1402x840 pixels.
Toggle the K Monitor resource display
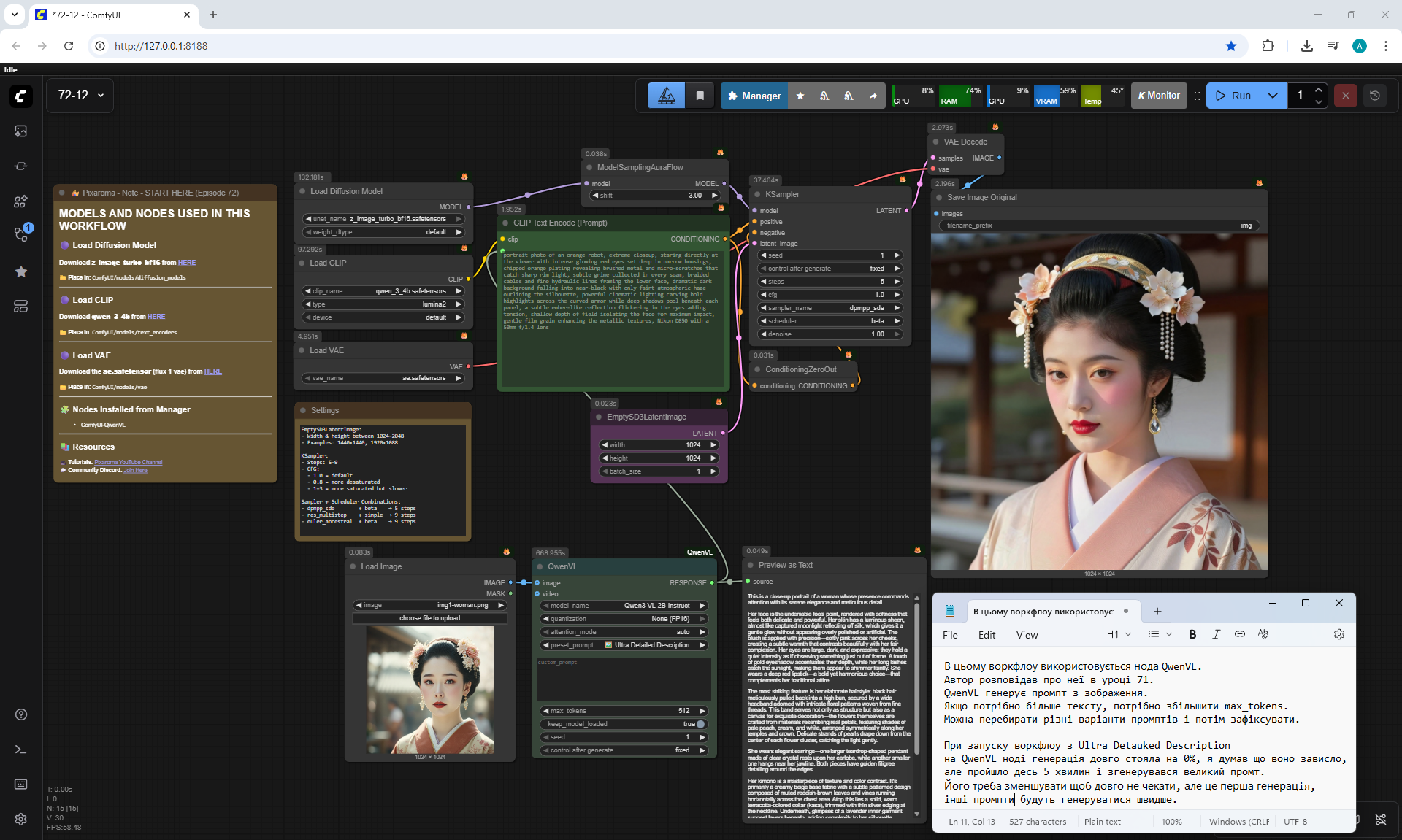pyautogui.click(x=1159, y=96)
